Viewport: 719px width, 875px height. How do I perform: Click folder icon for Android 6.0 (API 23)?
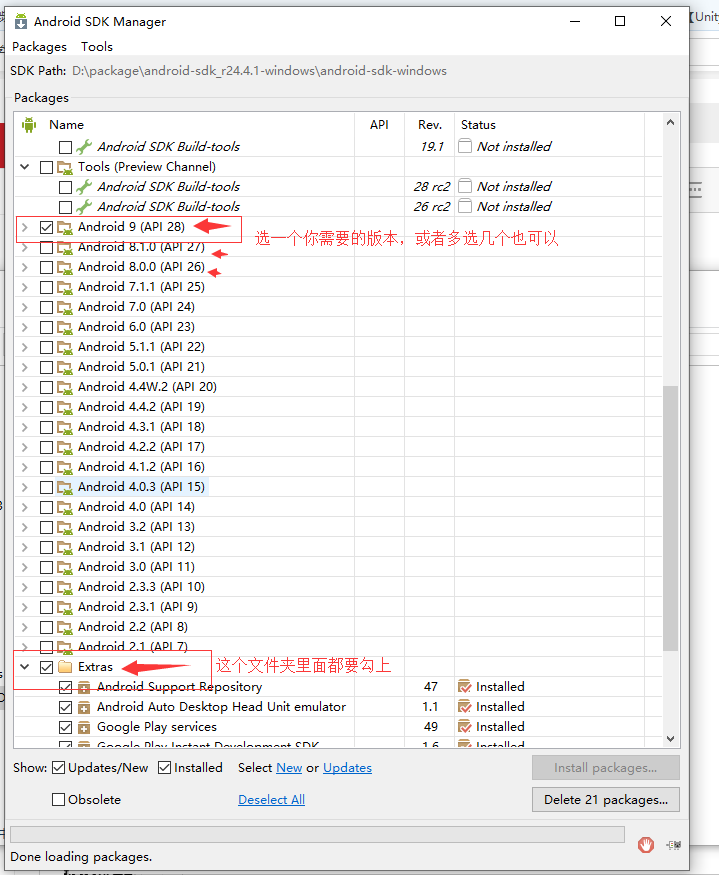pos(65,328)
